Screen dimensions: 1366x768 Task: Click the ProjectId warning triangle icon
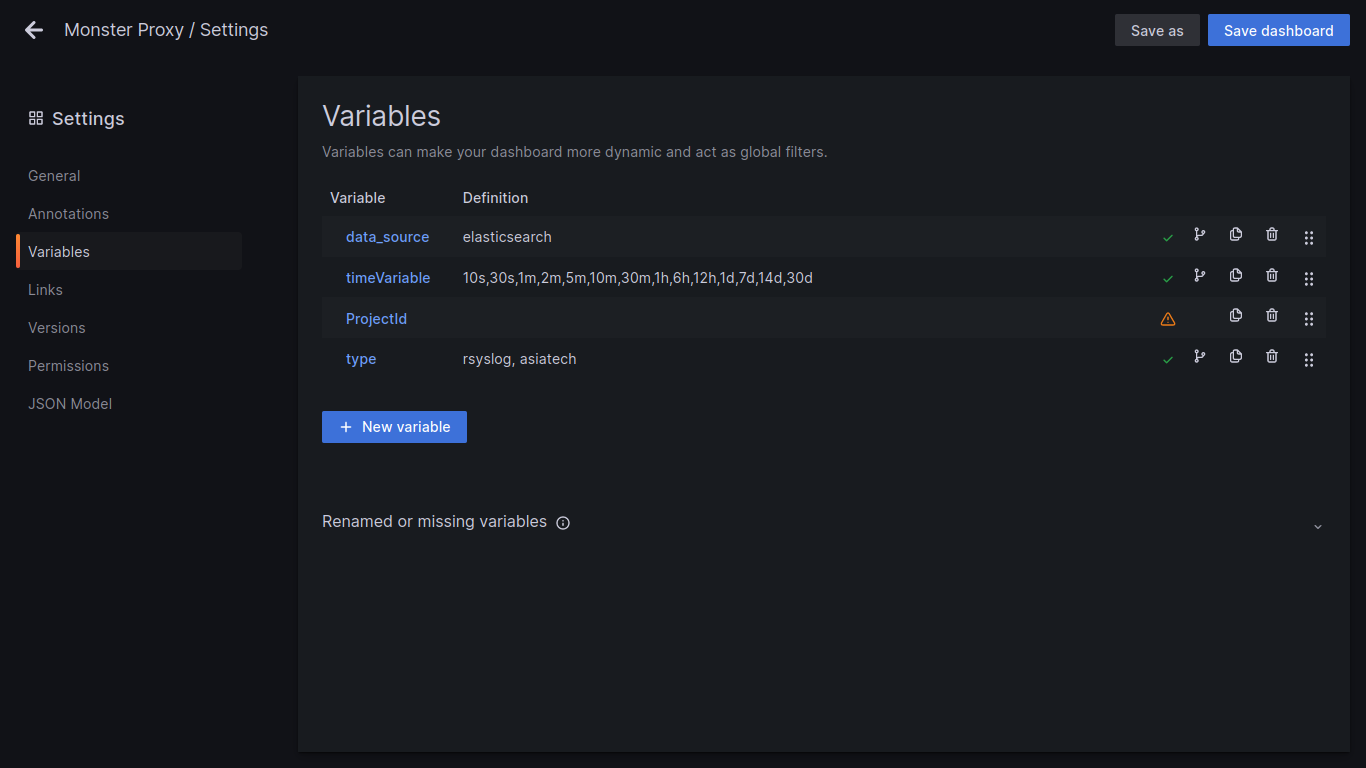click(1168, 319)
